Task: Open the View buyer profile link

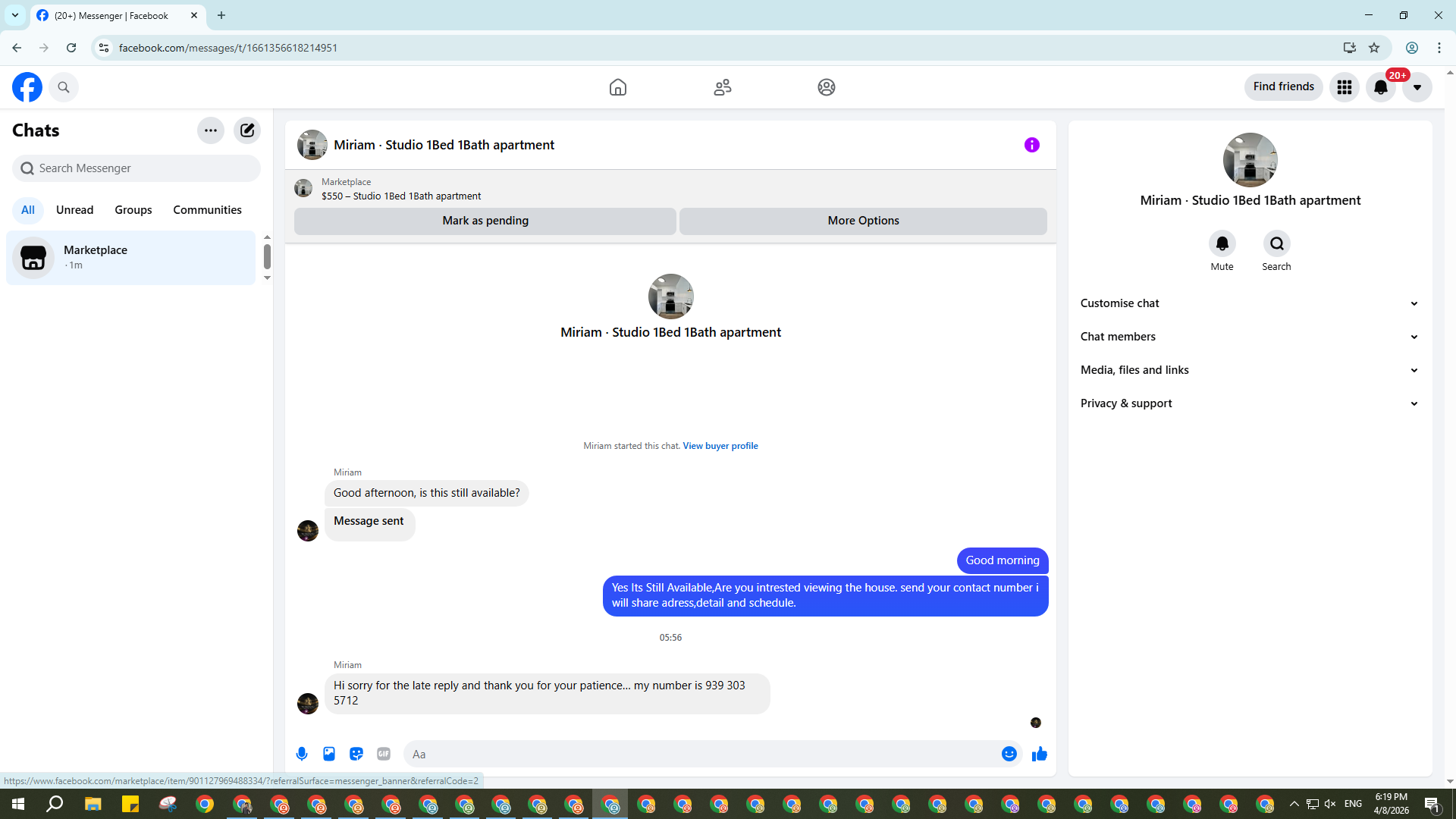Action: pos(720,446)
